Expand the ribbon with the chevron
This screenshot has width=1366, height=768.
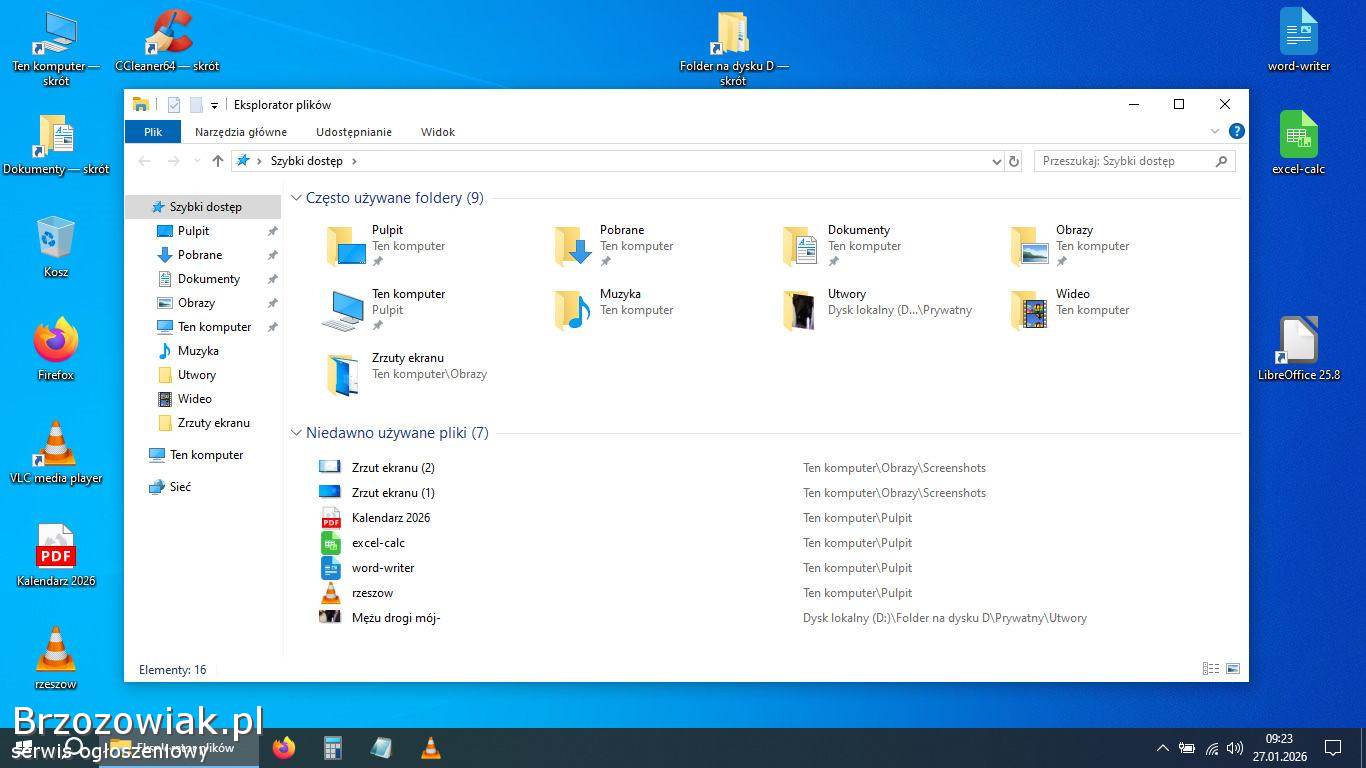[1215, 131]
